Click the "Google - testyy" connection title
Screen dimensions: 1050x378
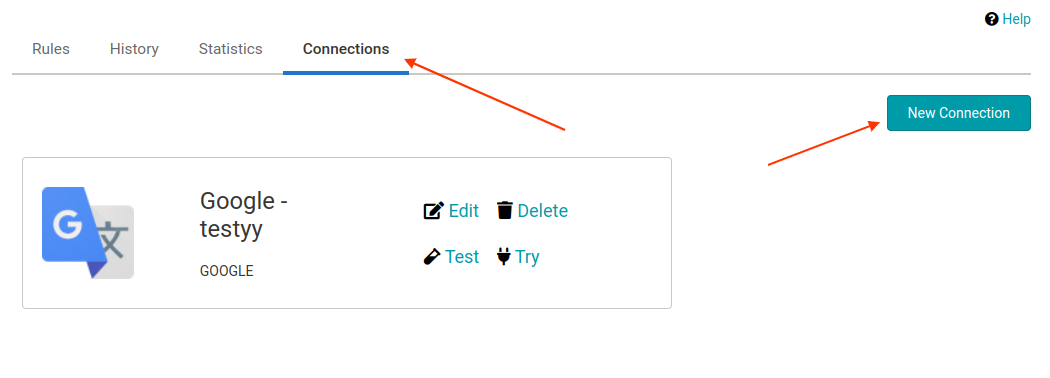tap(244, 214)
